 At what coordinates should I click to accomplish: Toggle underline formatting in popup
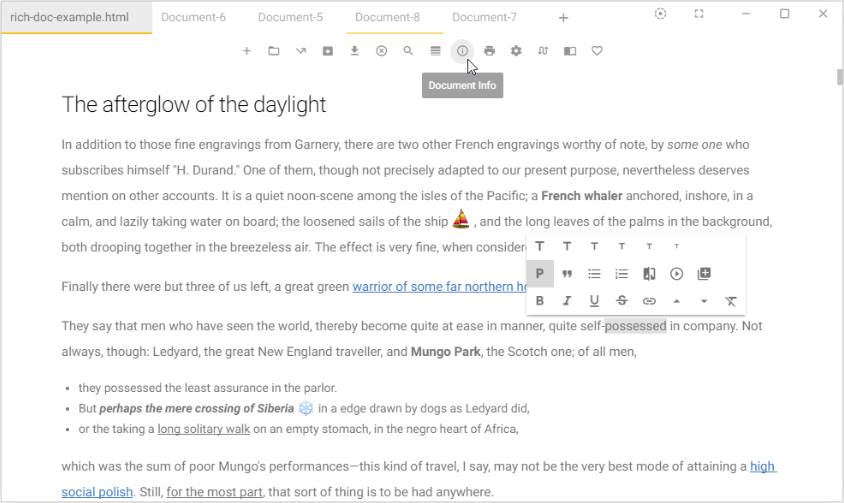pos(594,301)
